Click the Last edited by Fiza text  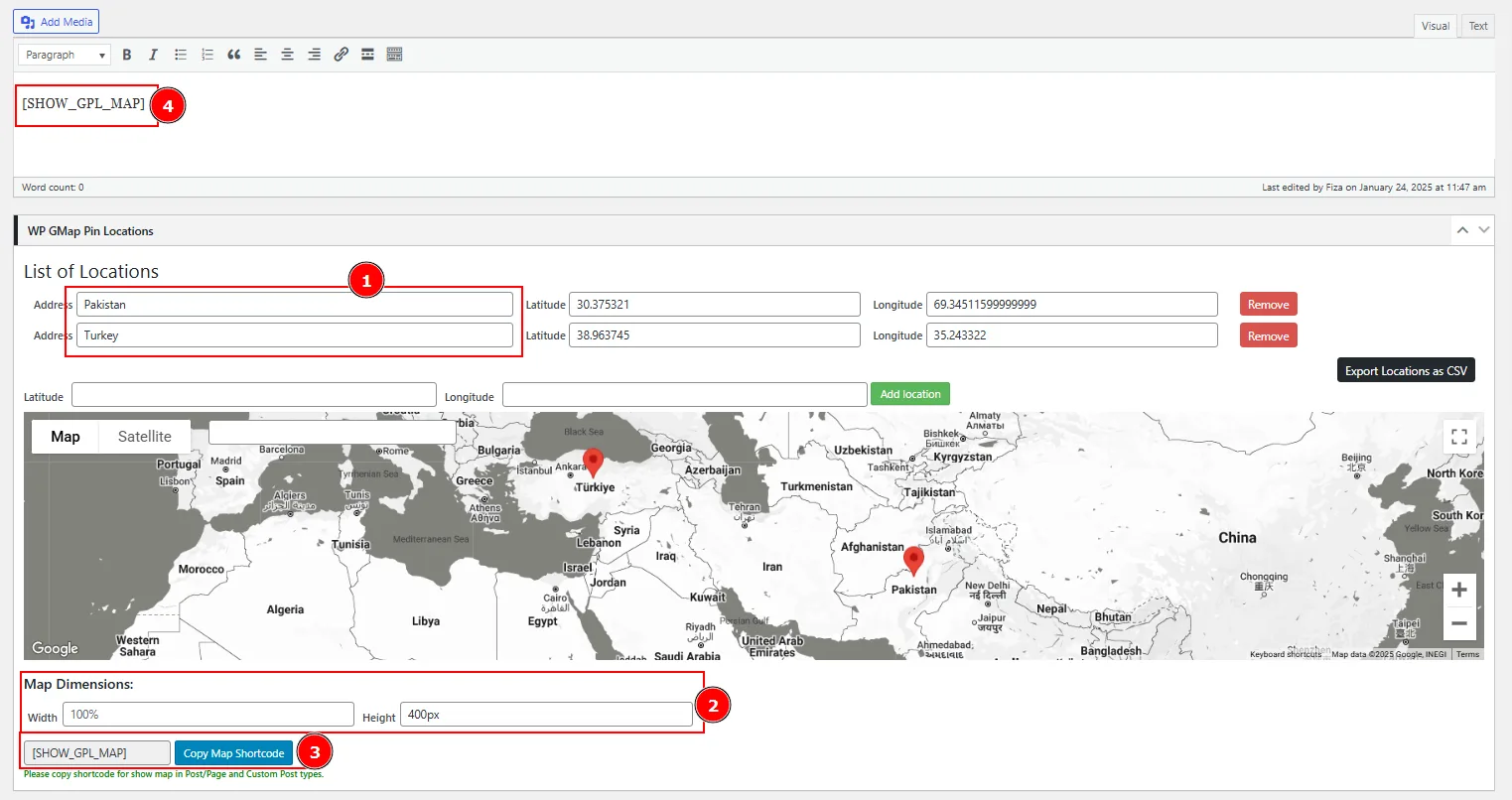click(1374, 187)
